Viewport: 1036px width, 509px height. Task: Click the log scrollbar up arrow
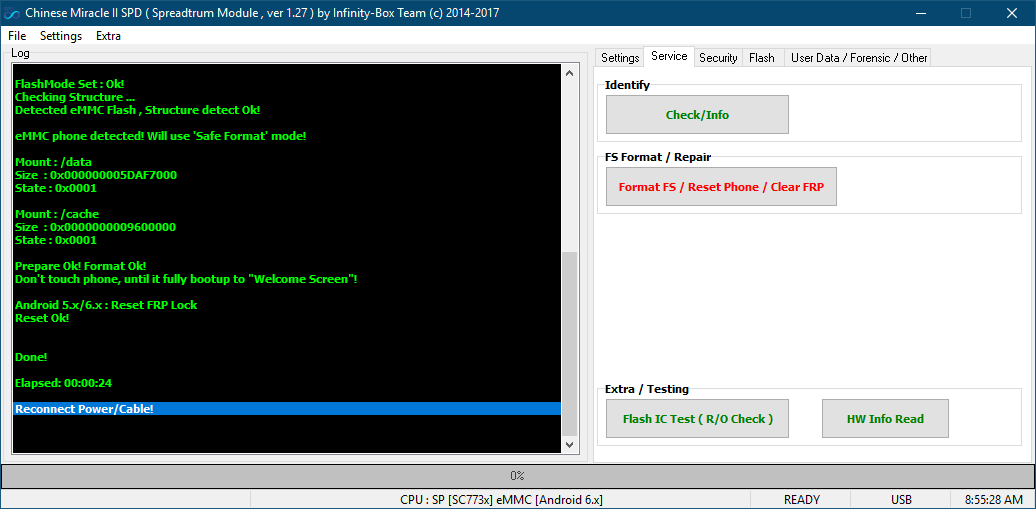[x=570, y=73]
